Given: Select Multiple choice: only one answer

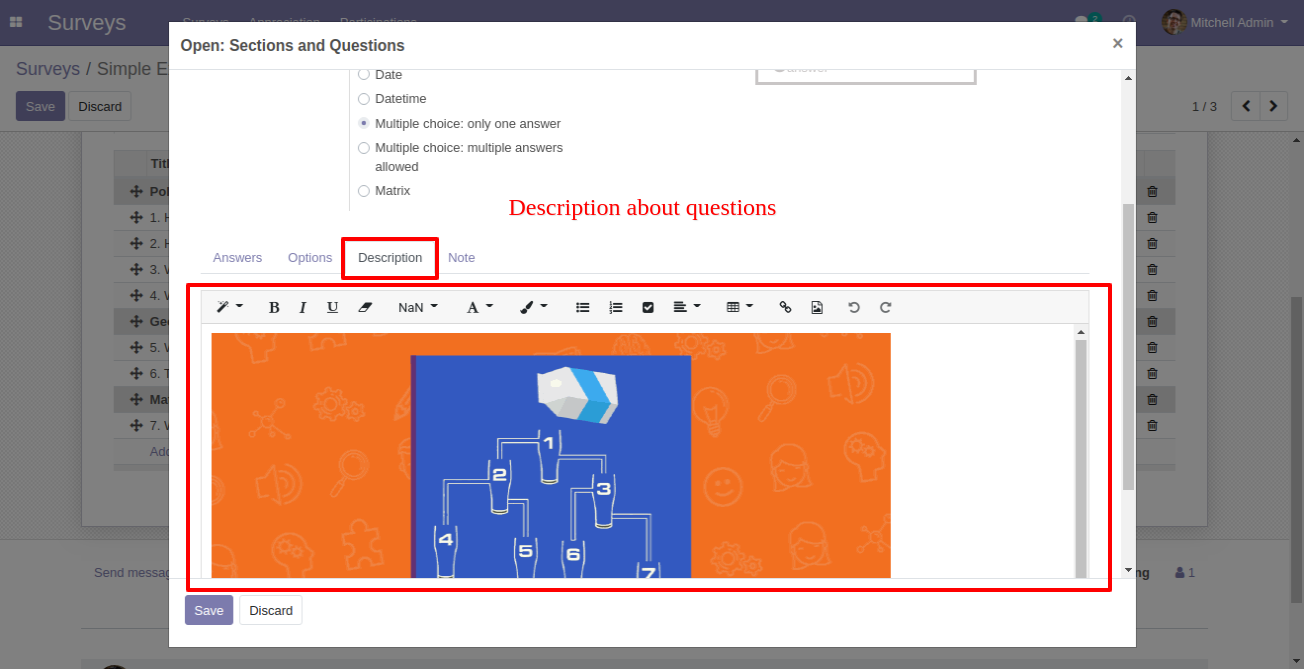Looking at the screenshot, I should [x=364, y=124].
